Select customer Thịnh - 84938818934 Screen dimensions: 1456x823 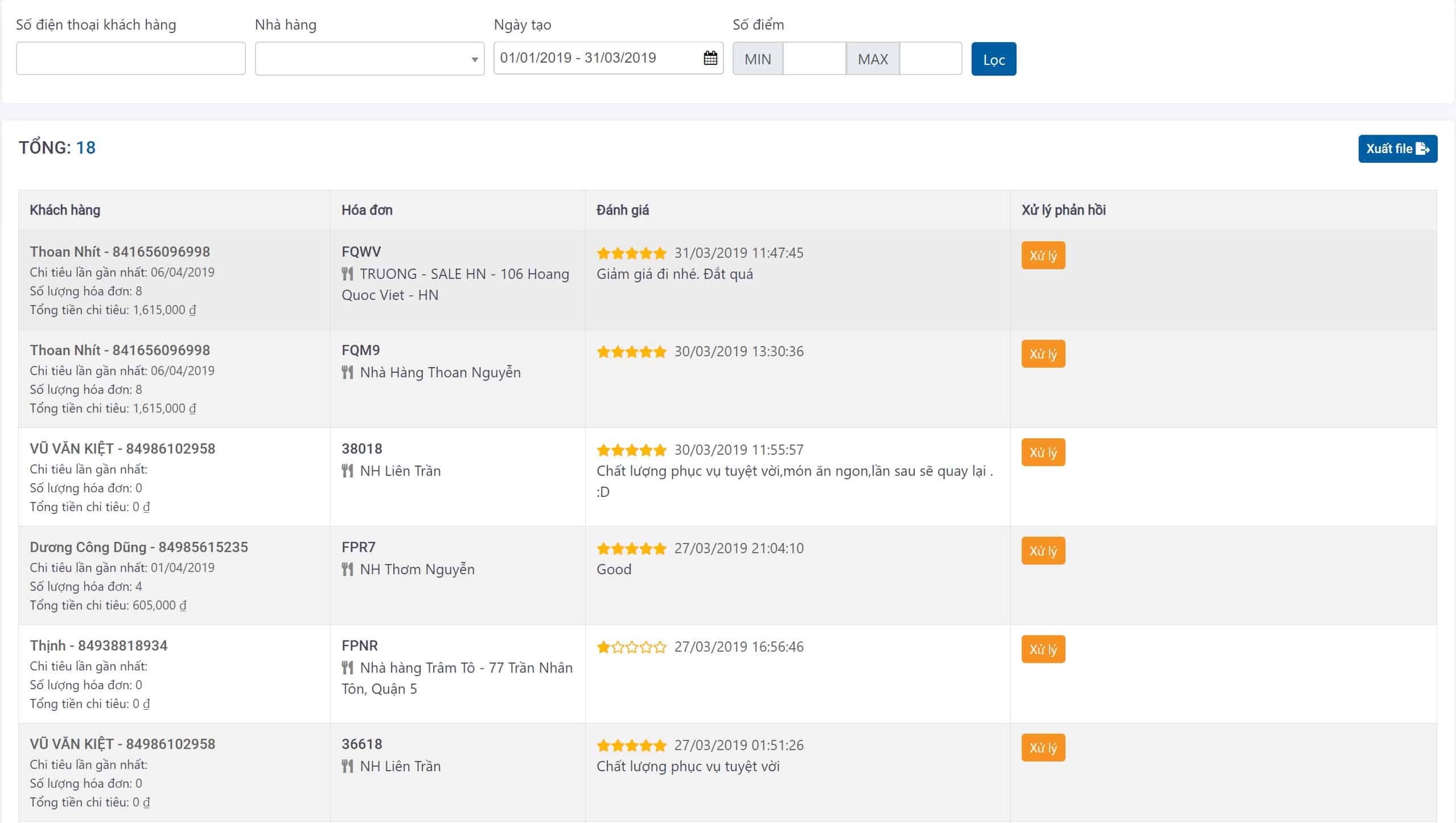click(x=98, y=646)
